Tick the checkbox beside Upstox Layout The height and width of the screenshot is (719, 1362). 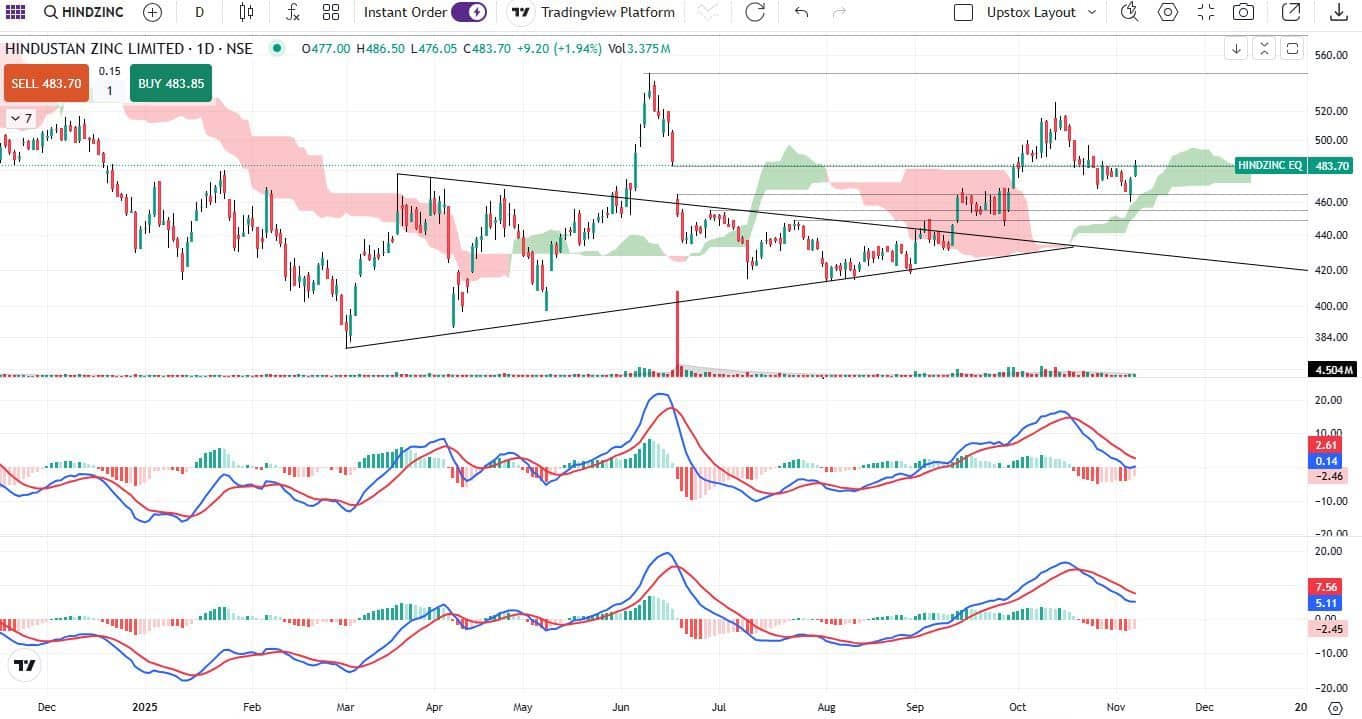[x=963, y=13]
